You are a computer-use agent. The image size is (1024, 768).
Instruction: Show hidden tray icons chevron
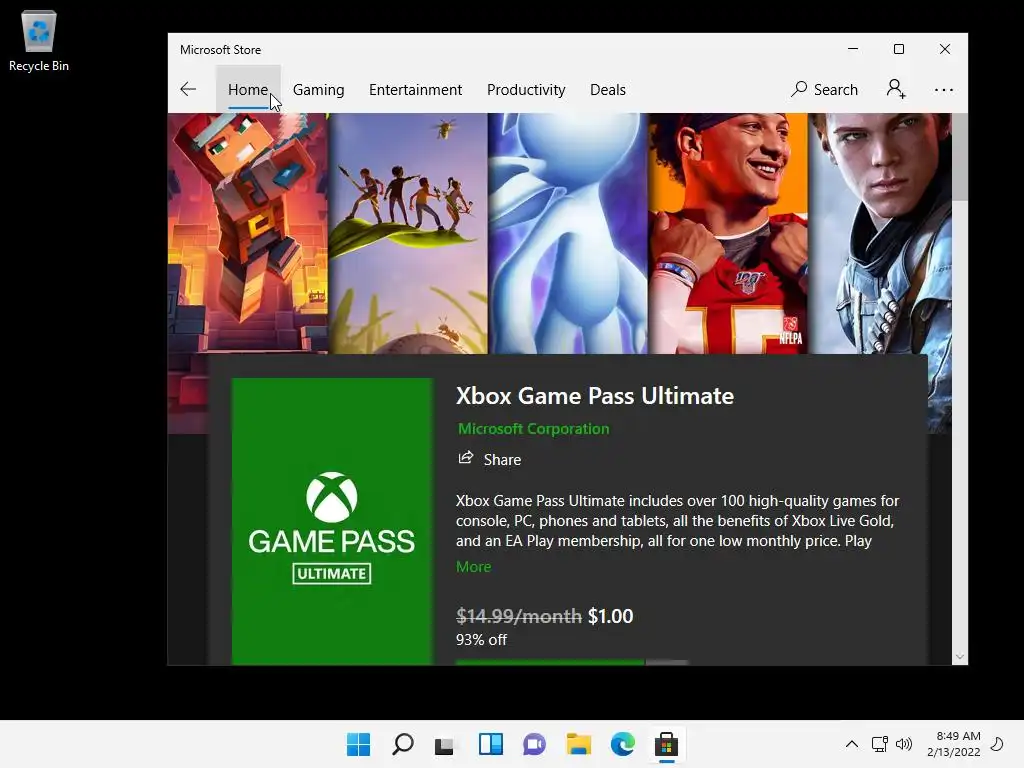(x=852, y=744)
